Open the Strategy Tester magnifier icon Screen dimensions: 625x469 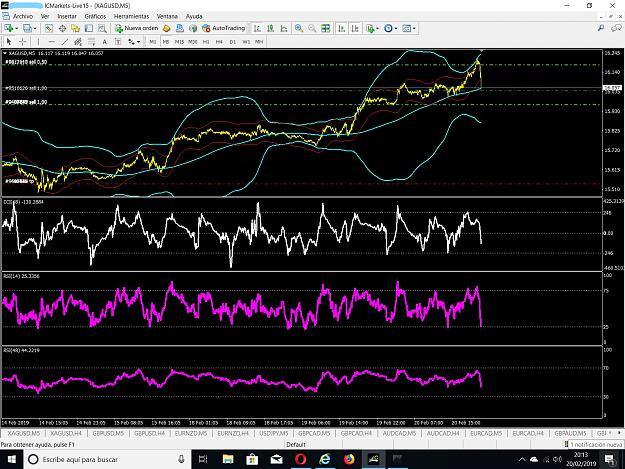pyautogui.click(x=102, y=28)
